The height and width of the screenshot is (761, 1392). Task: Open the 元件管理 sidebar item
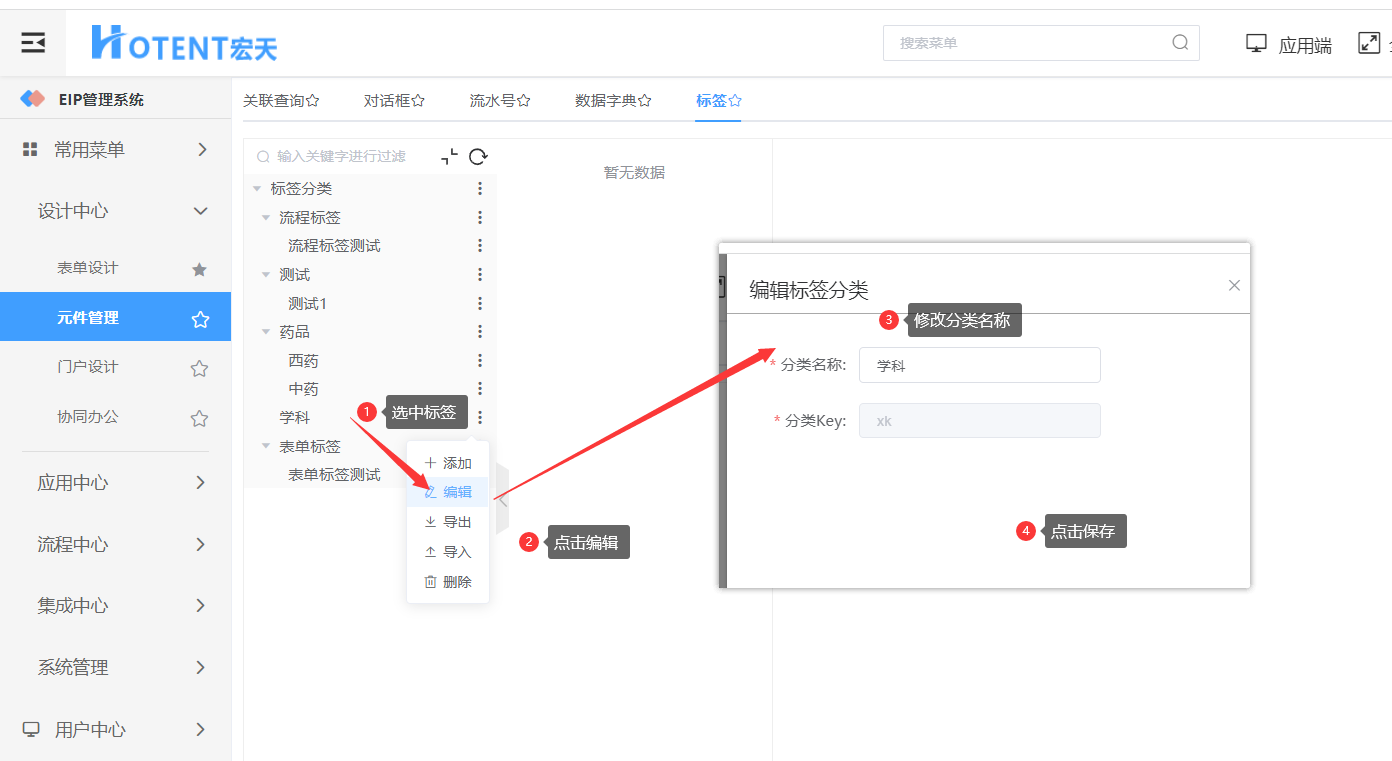[116, 317]
